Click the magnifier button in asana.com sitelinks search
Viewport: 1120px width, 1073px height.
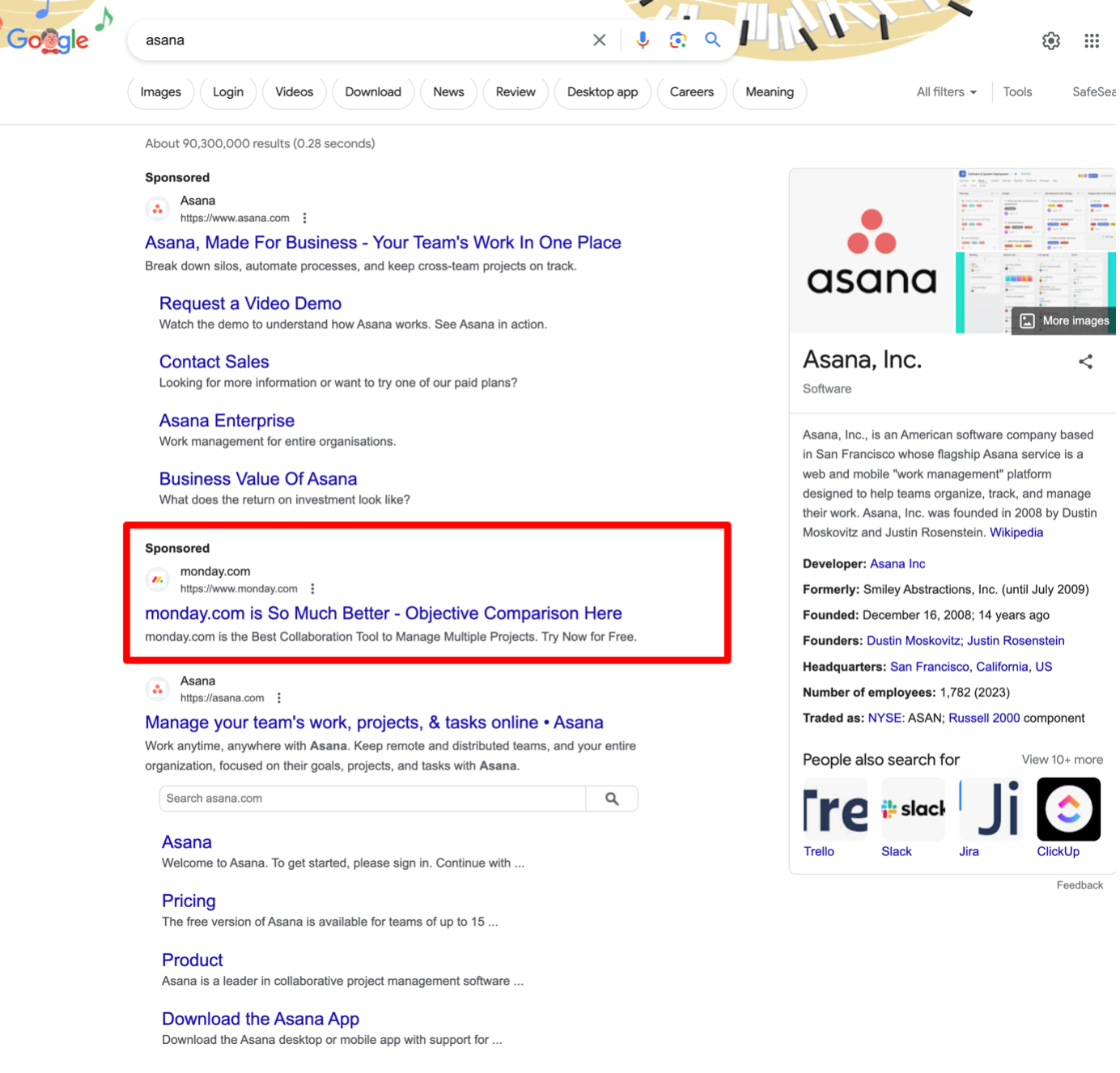[612, 799]
